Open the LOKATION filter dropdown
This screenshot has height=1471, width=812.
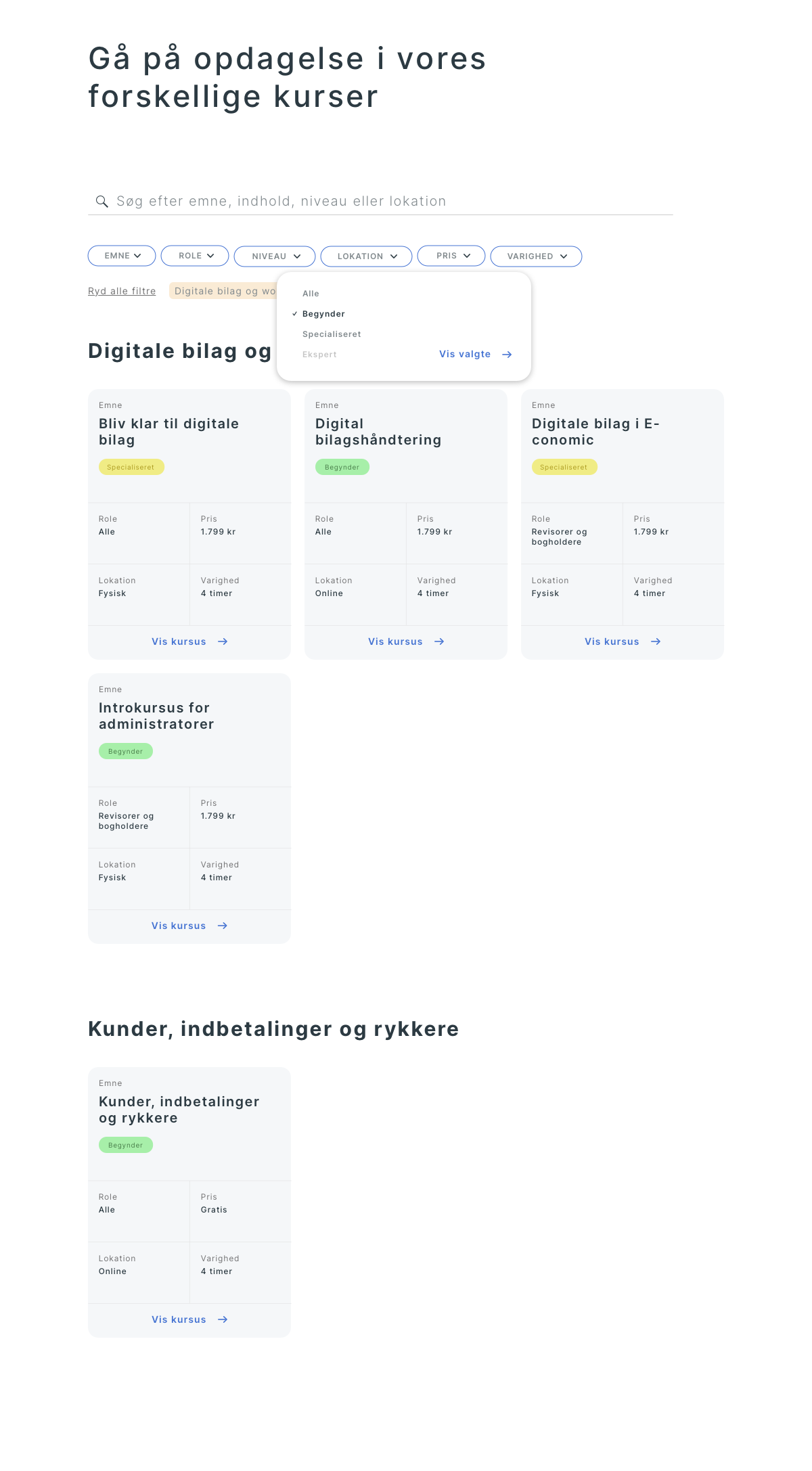pyautogui.click(x=366, y=256)
